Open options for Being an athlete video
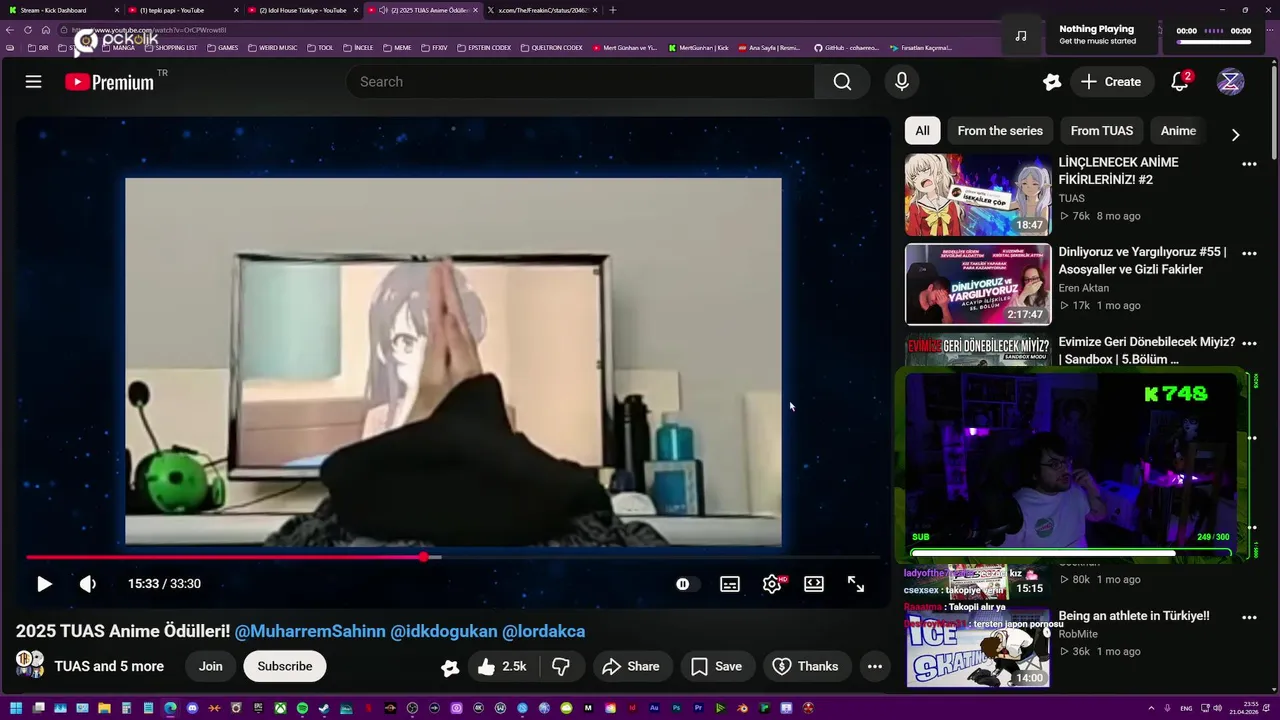Viewport: 1280px width, 720px height. point(1249,618)
